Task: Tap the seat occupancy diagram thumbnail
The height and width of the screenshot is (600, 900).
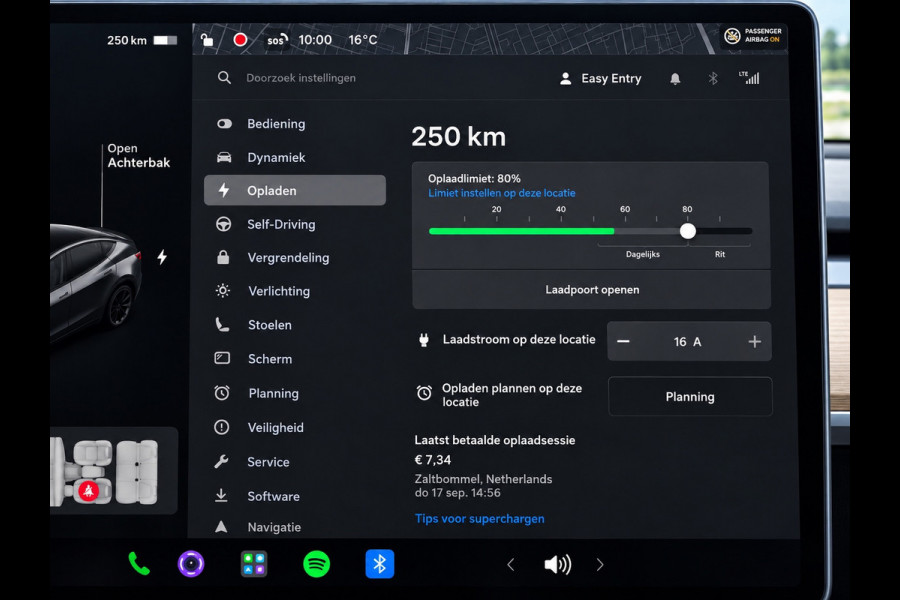Action: coord(114,471)
